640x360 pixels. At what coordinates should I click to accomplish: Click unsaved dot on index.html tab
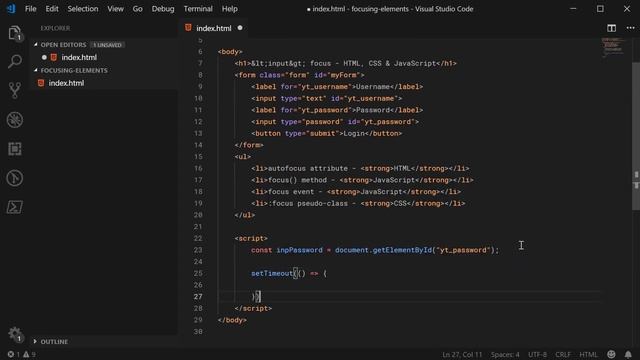(240, 28)
